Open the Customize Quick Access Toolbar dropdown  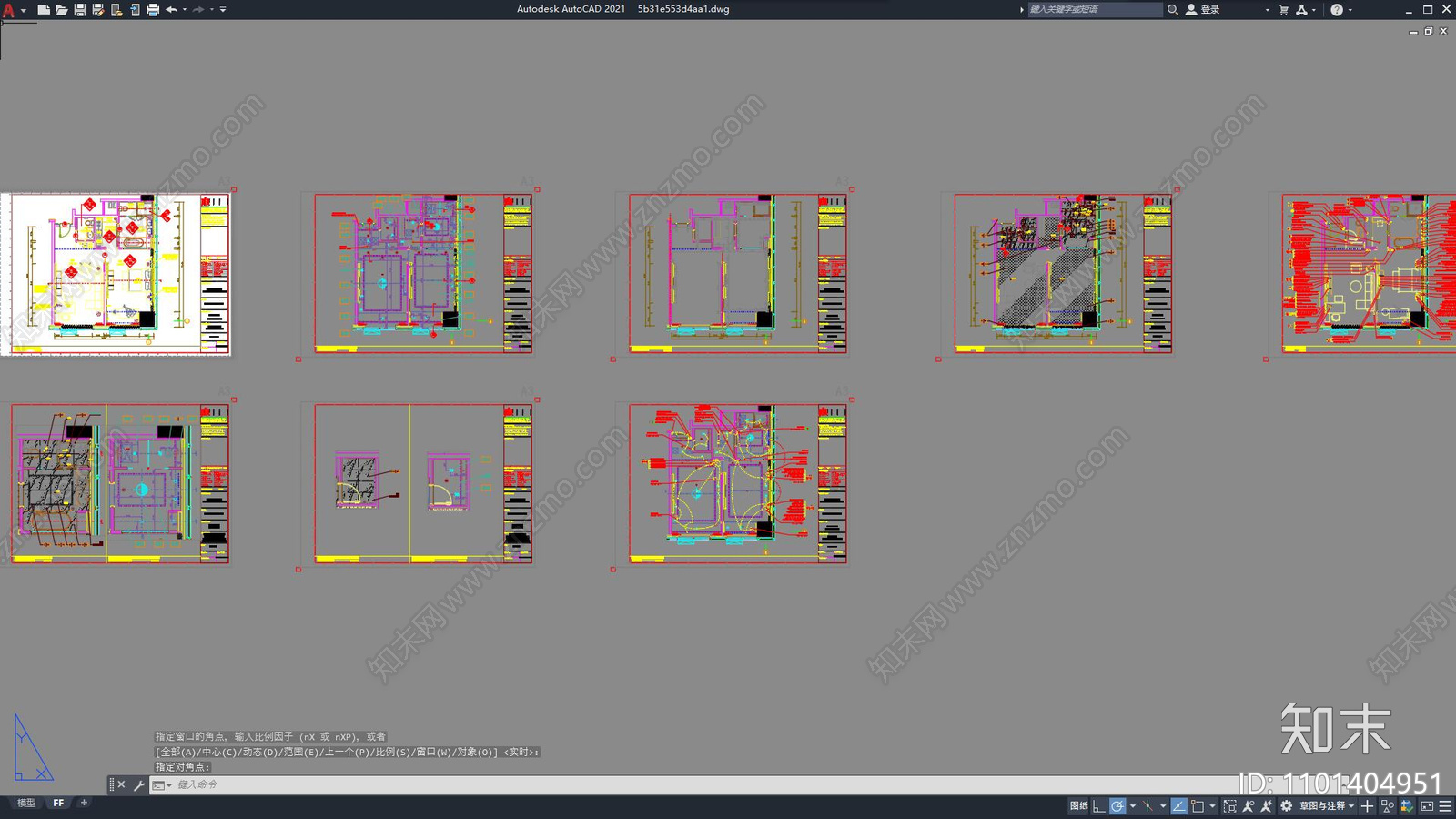(223, 10)
